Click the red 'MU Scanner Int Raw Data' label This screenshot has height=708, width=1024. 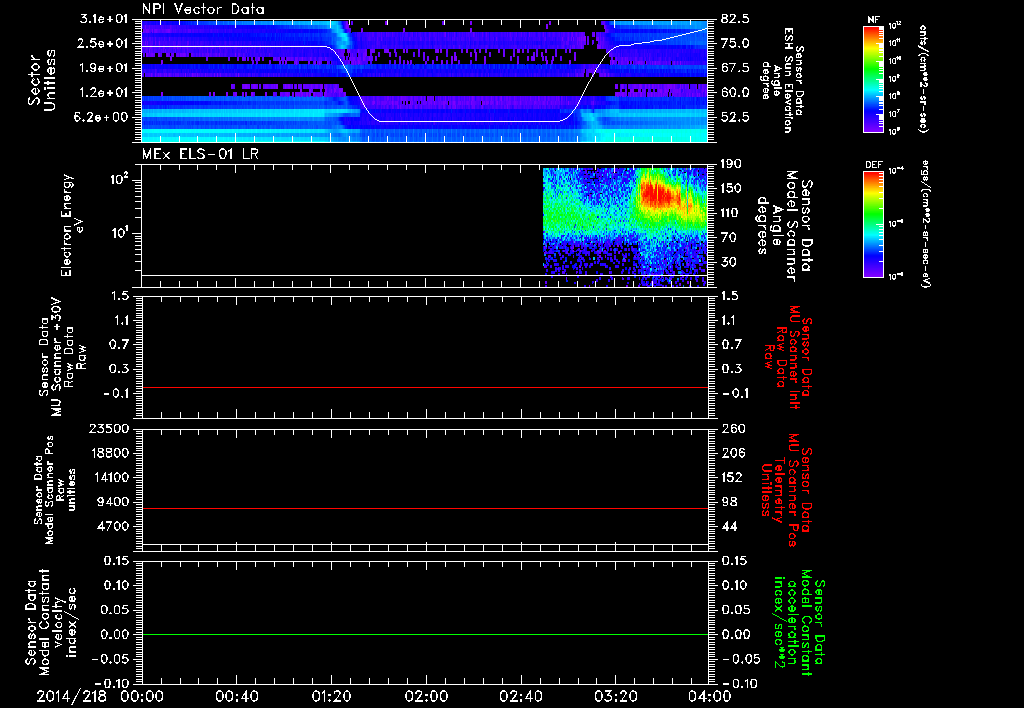(x=787, y=357)
